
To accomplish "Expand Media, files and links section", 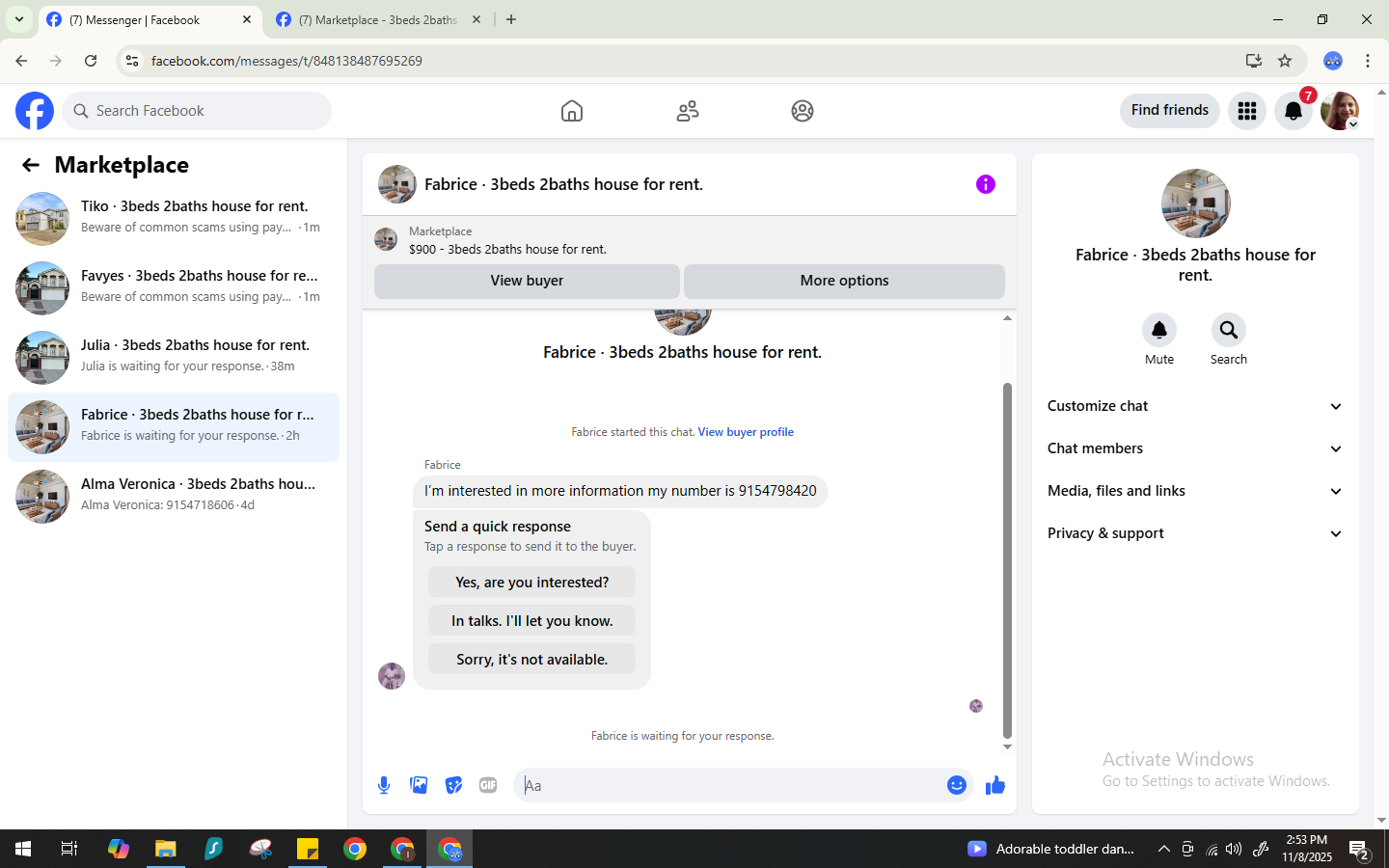I will (x=1196, y=491).
